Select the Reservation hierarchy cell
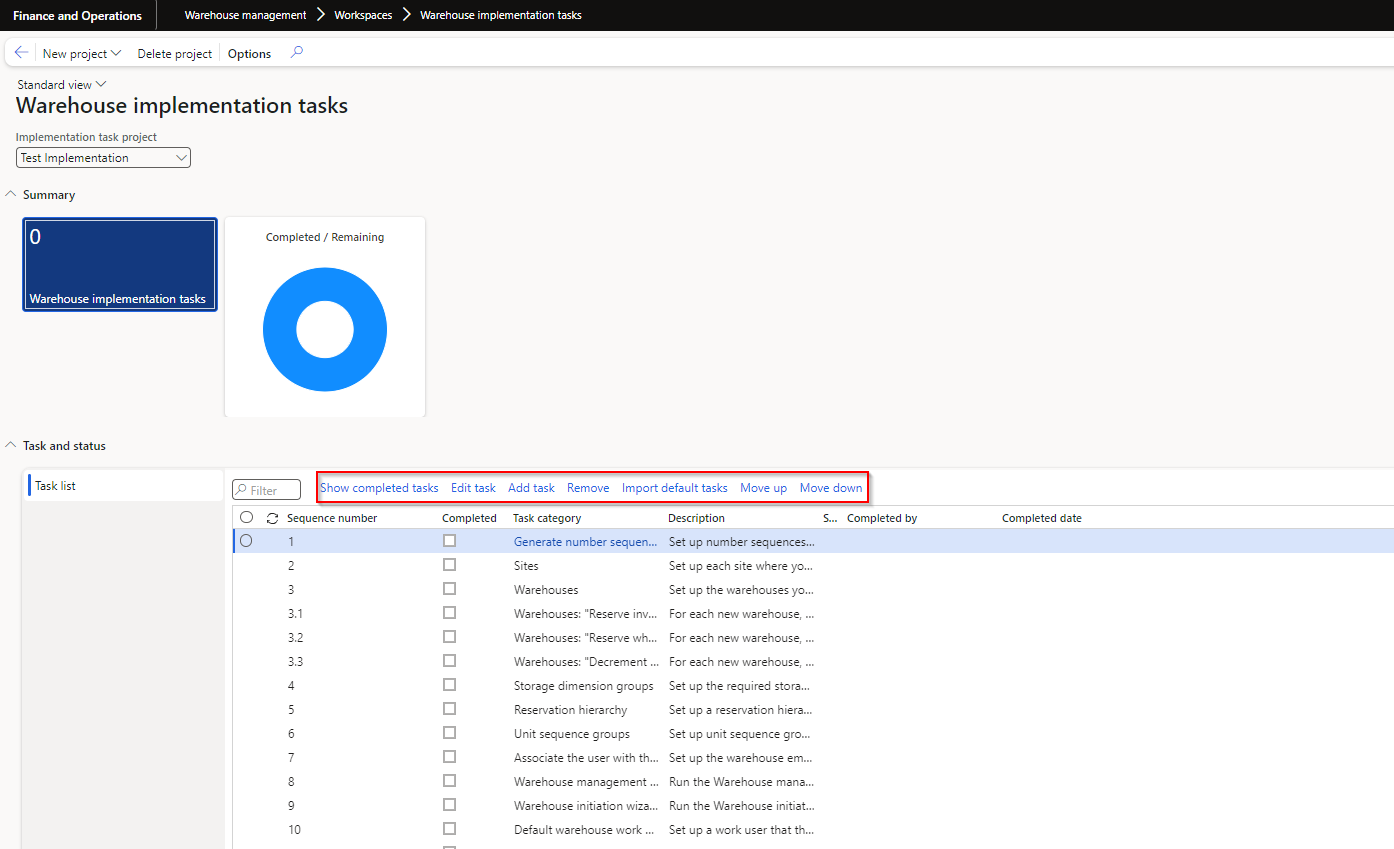Screen dimensions: 1394x849 click(571, 709)
